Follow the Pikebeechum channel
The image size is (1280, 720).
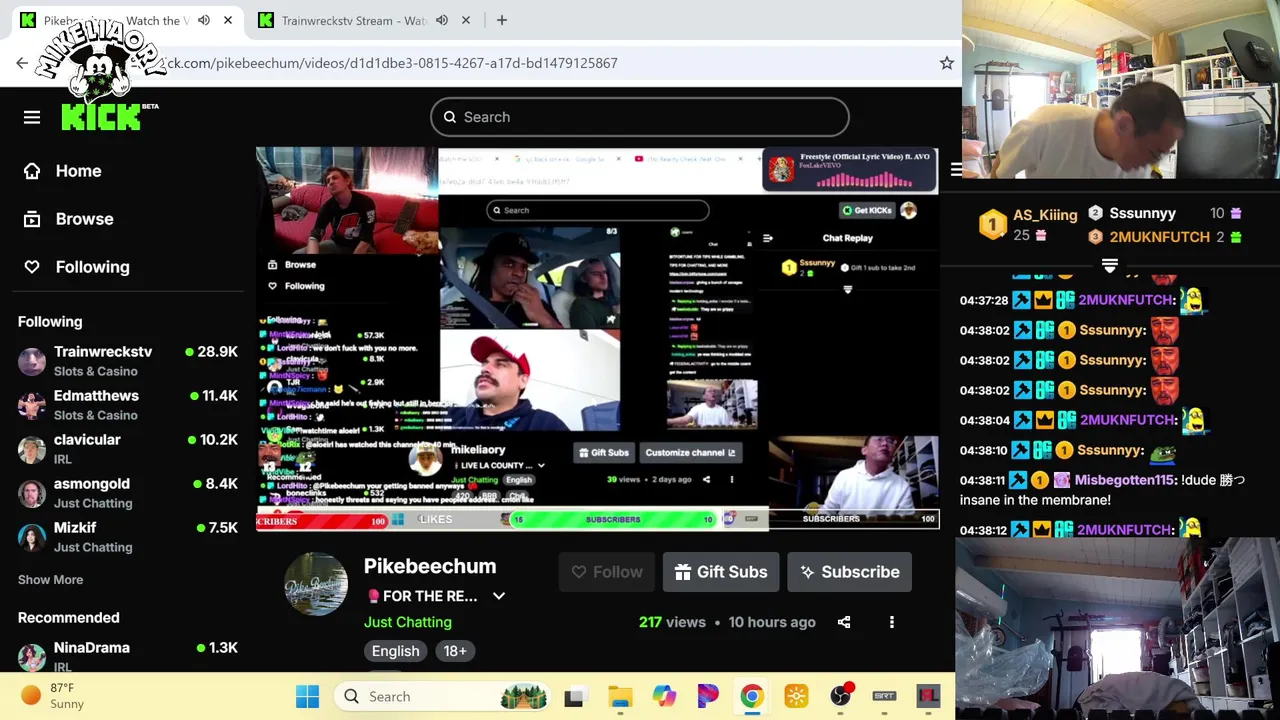click(x=606, y=572)
